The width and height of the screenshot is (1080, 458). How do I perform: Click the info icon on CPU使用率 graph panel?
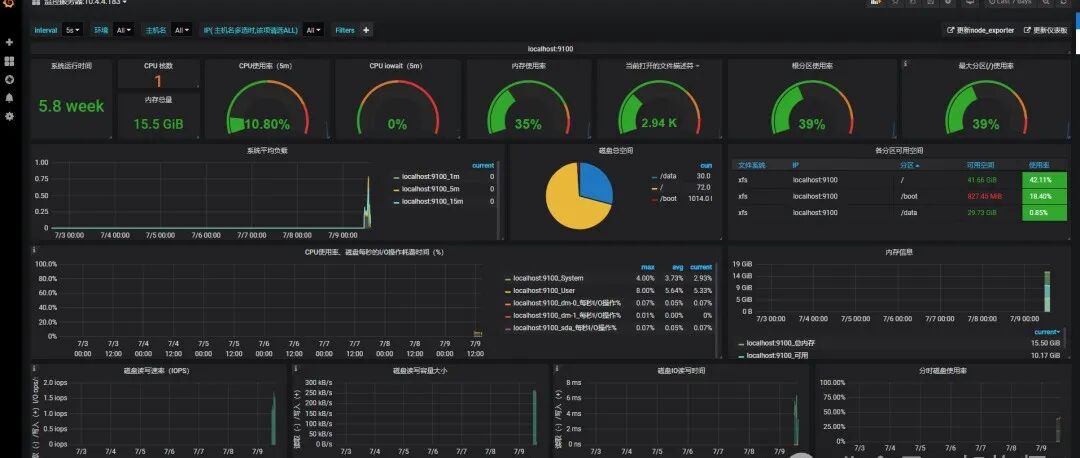pos(34,250)
